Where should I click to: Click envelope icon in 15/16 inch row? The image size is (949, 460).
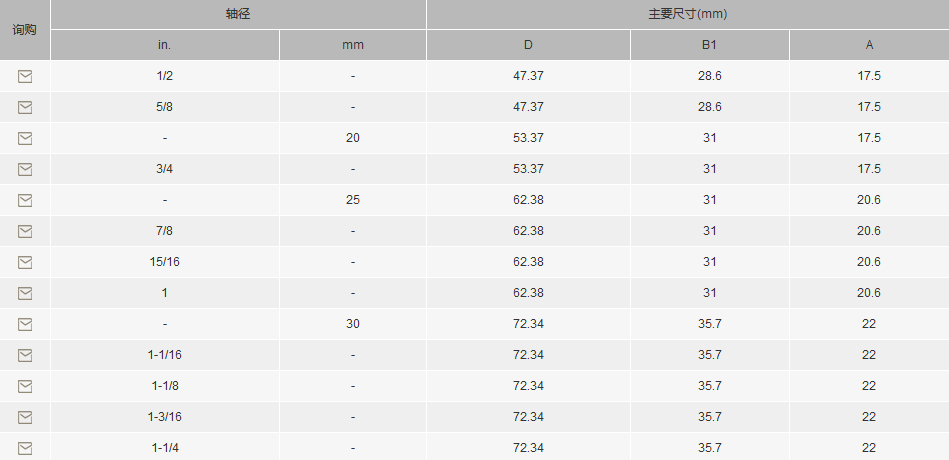click(x=25, y=263)
